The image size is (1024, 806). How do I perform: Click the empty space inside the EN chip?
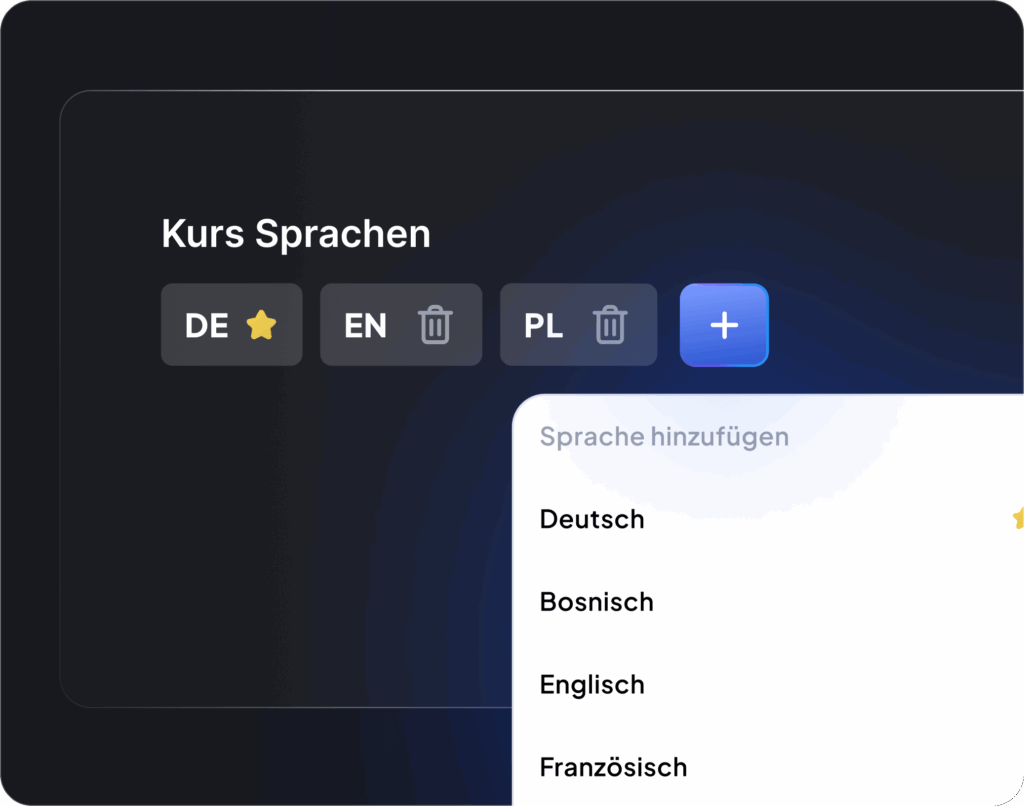pos(402,326)
